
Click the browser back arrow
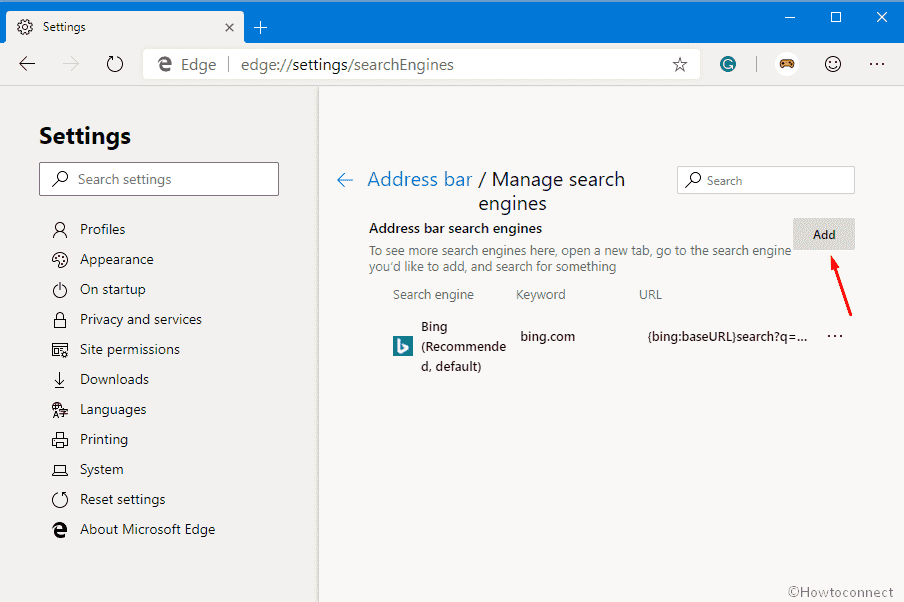click(27, 64)
